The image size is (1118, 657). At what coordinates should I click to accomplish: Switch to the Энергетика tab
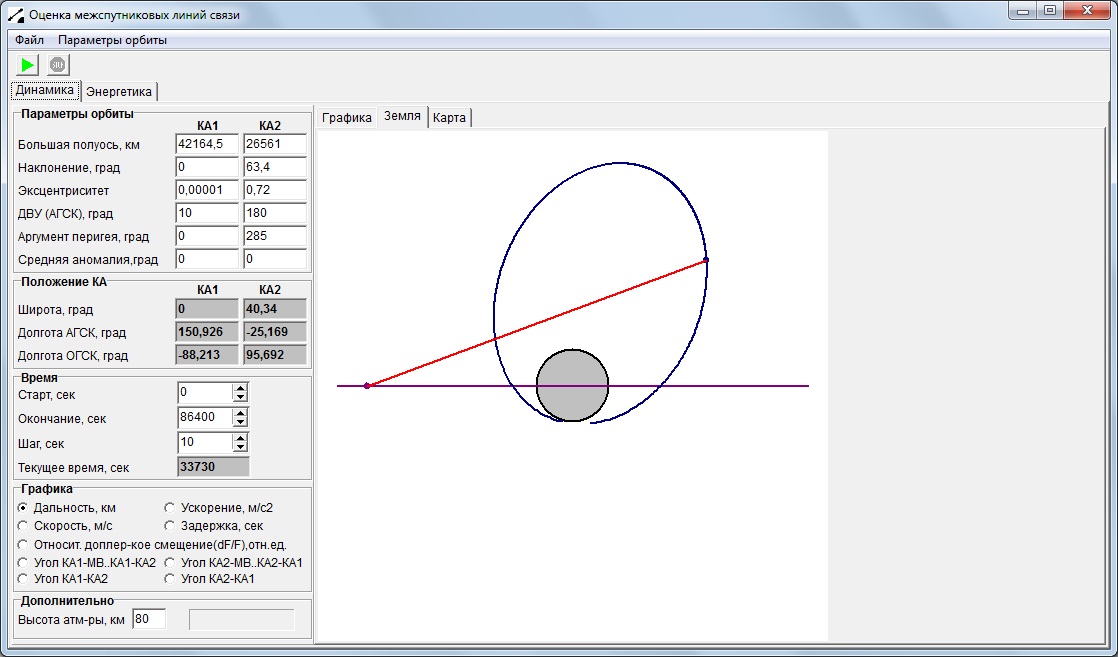click(119, 92)
